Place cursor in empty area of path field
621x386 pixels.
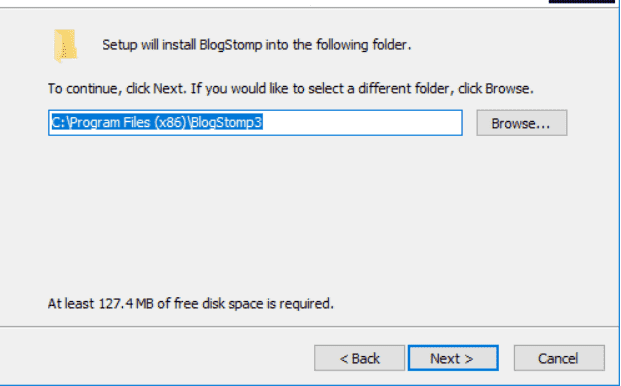360,123
